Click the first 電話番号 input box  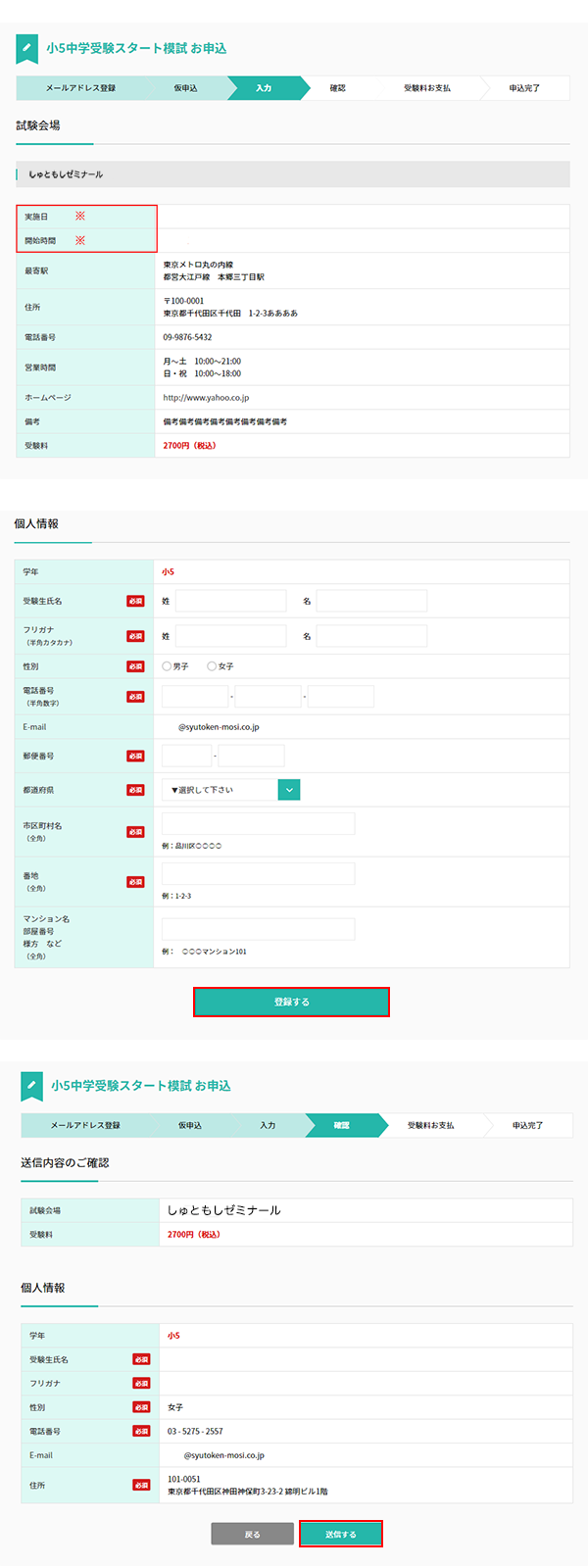pyautogui.click(x=195, y=697)
